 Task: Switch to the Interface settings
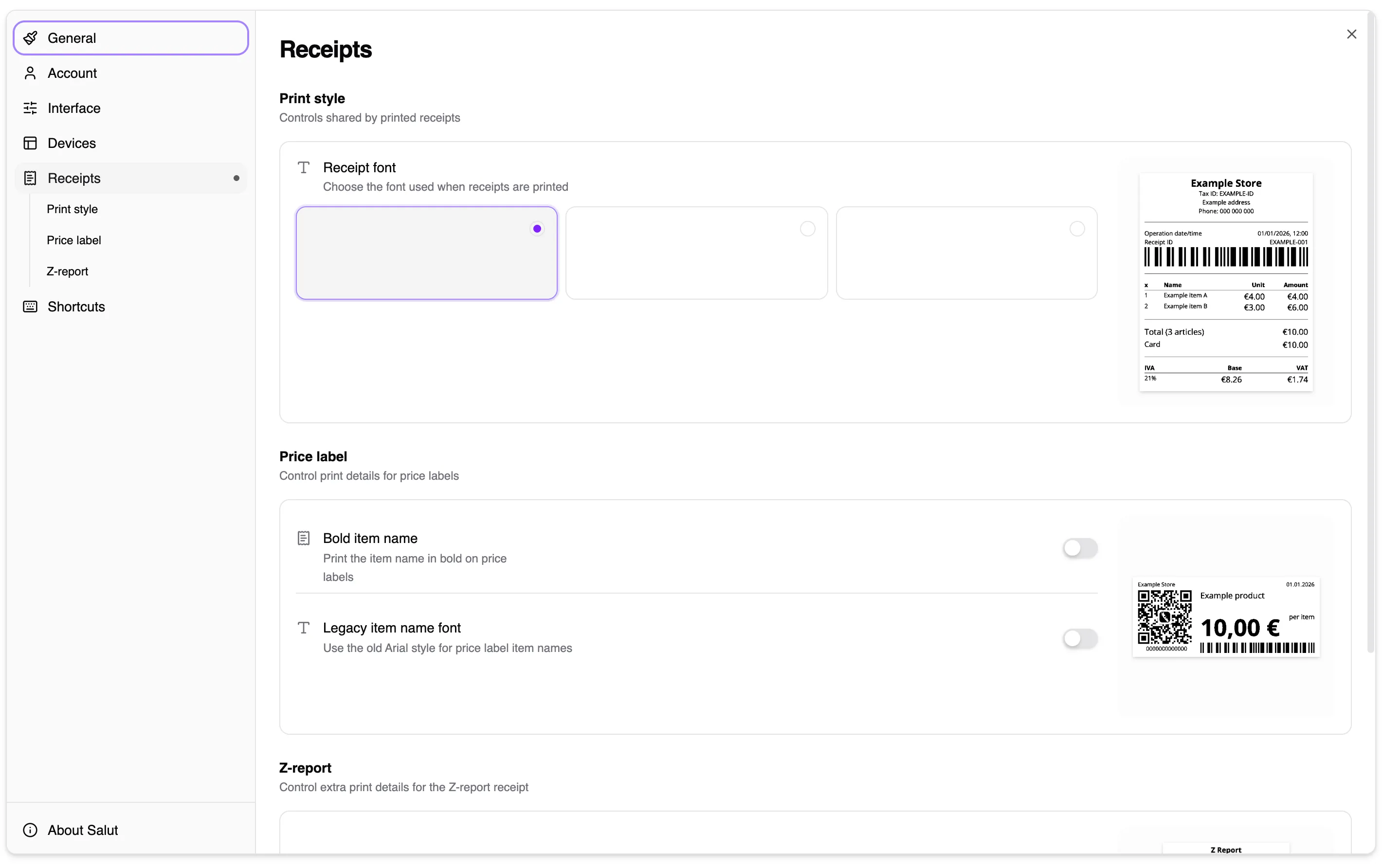point(131,108)
